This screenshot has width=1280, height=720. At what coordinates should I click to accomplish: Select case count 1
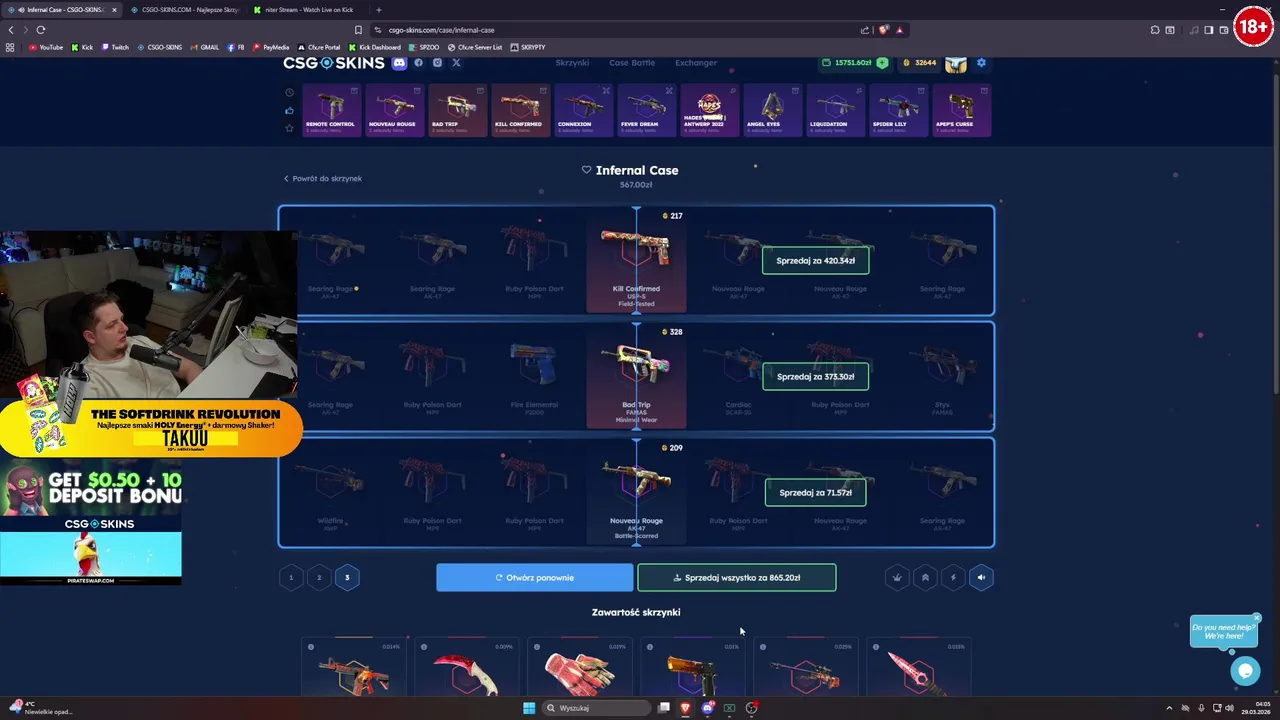click(x=291, y=577)
